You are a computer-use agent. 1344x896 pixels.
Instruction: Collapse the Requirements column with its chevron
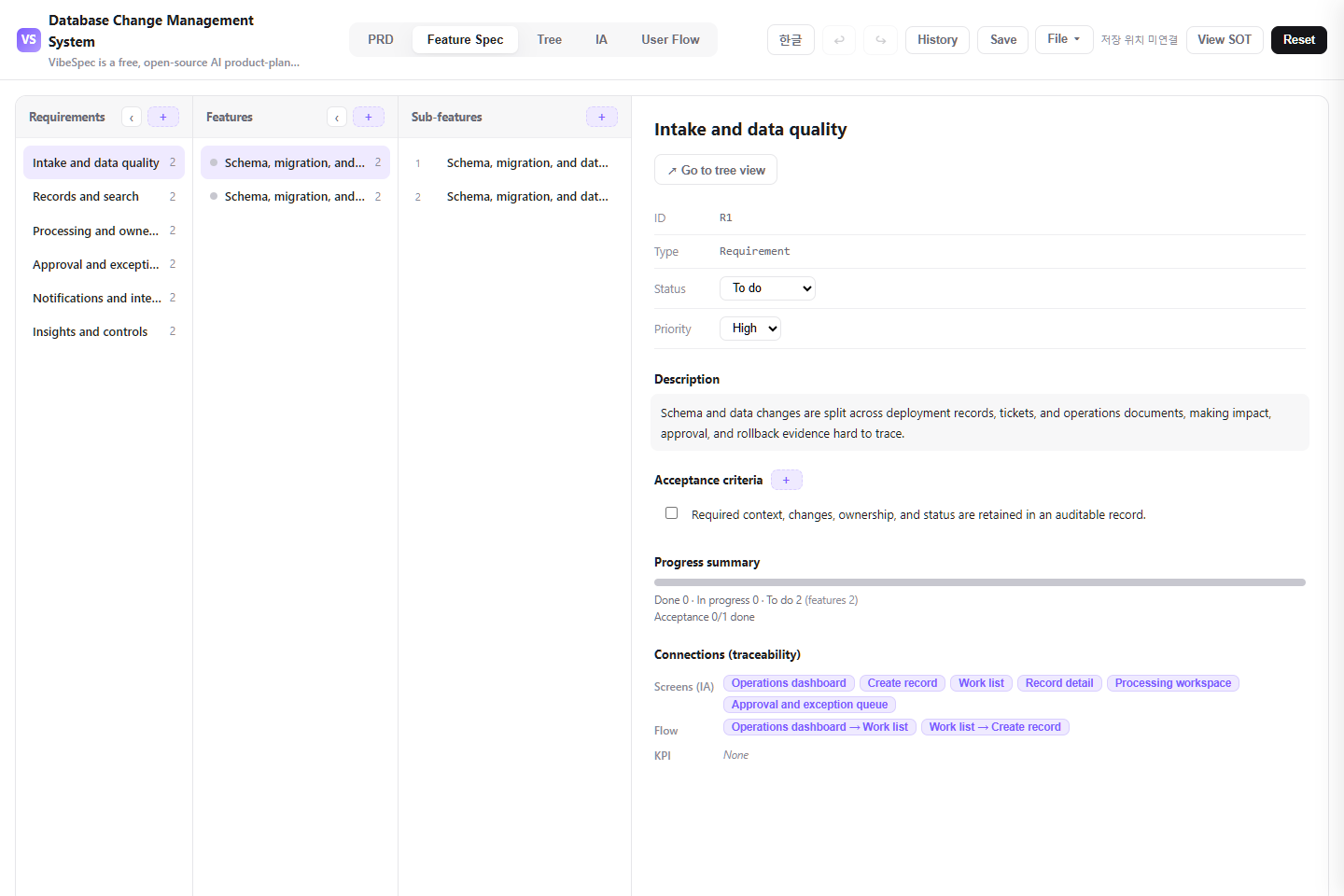point(132,117)
